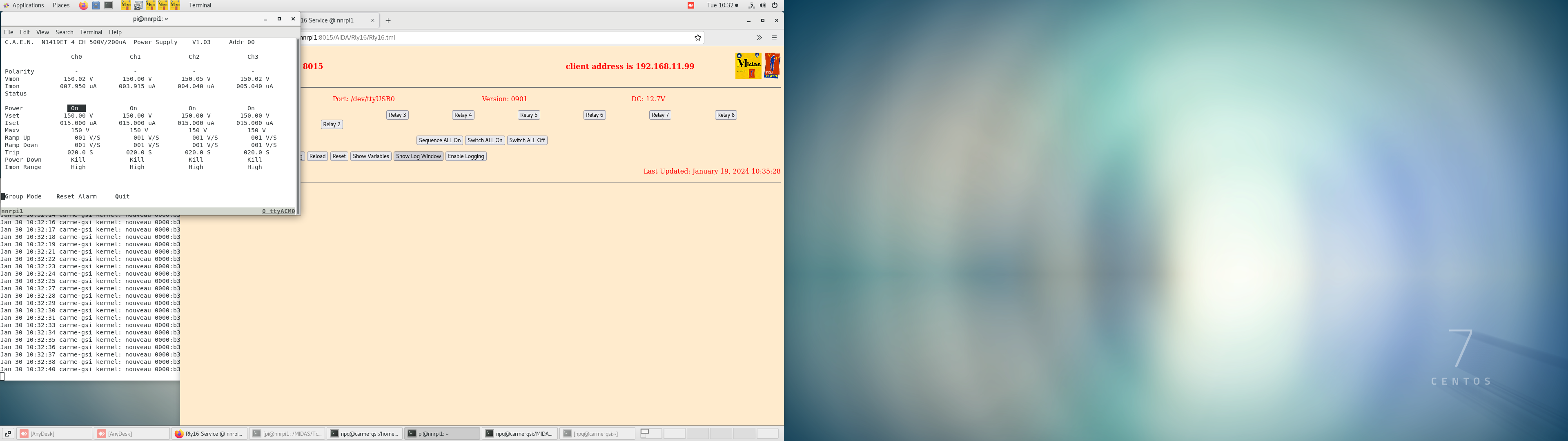
Task: Enable Logging on the Rly16 page
Action: pos(465,156)
